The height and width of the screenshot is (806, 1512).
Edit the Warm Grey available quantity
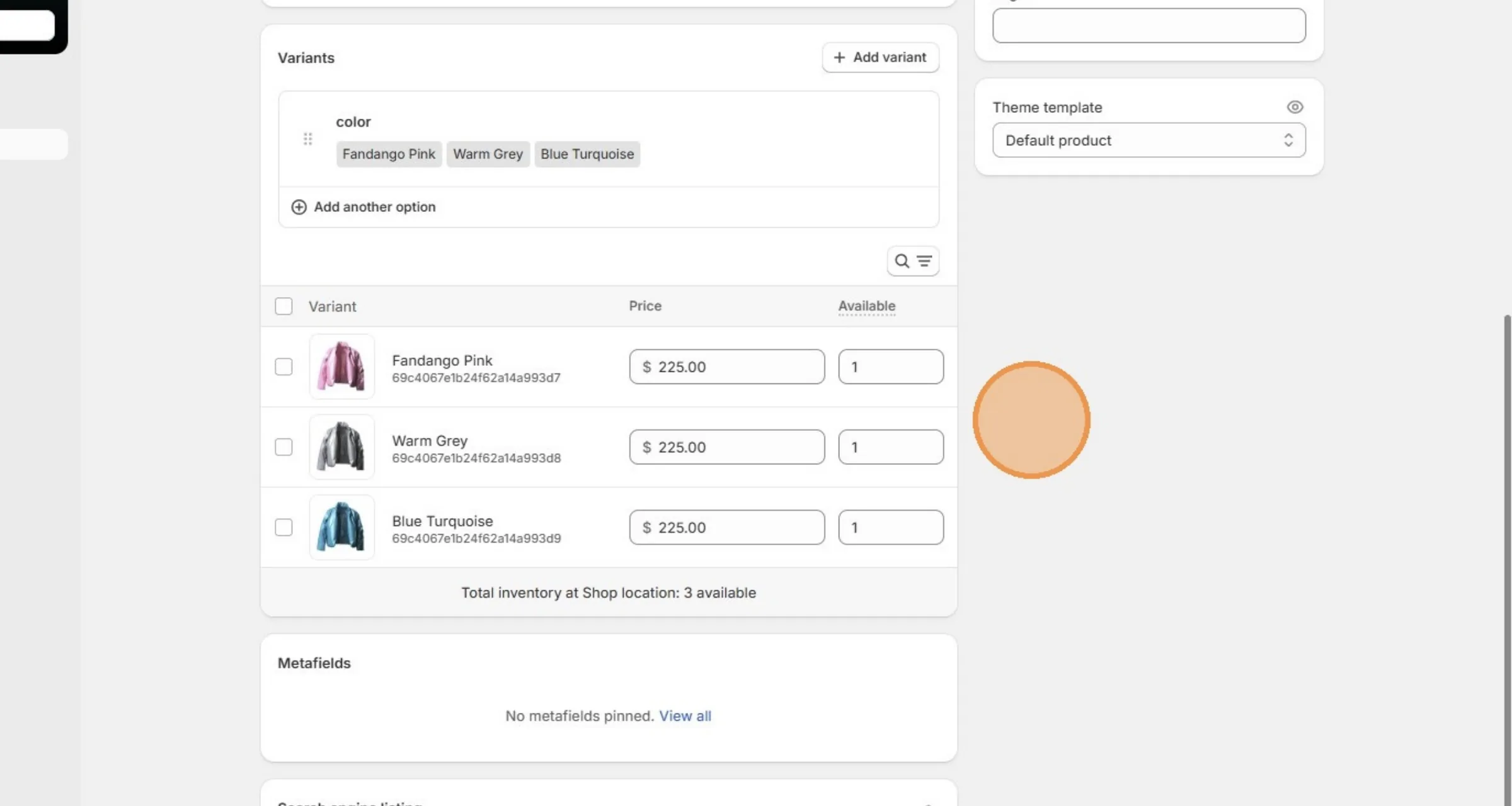pyautogui.click(x=891, y=447)
